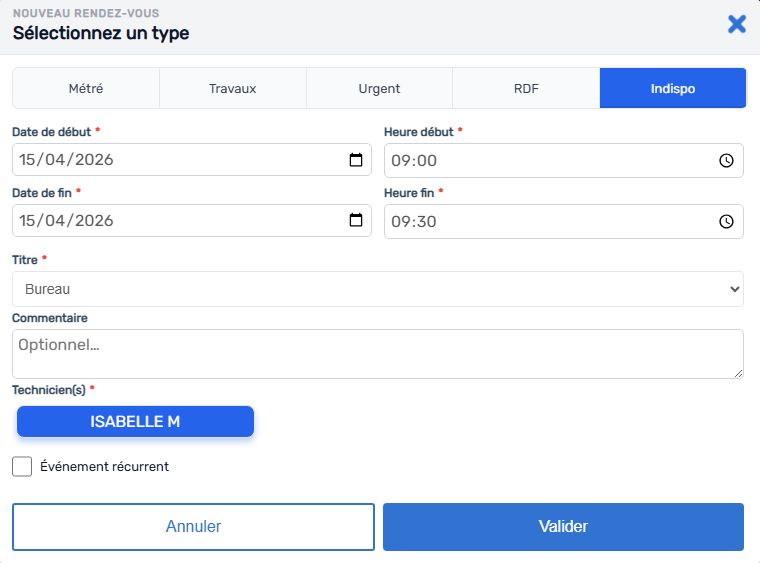Close the Nouveau rendez-vous dialog
The image size is (760, 563).
[x=737, y=24]
